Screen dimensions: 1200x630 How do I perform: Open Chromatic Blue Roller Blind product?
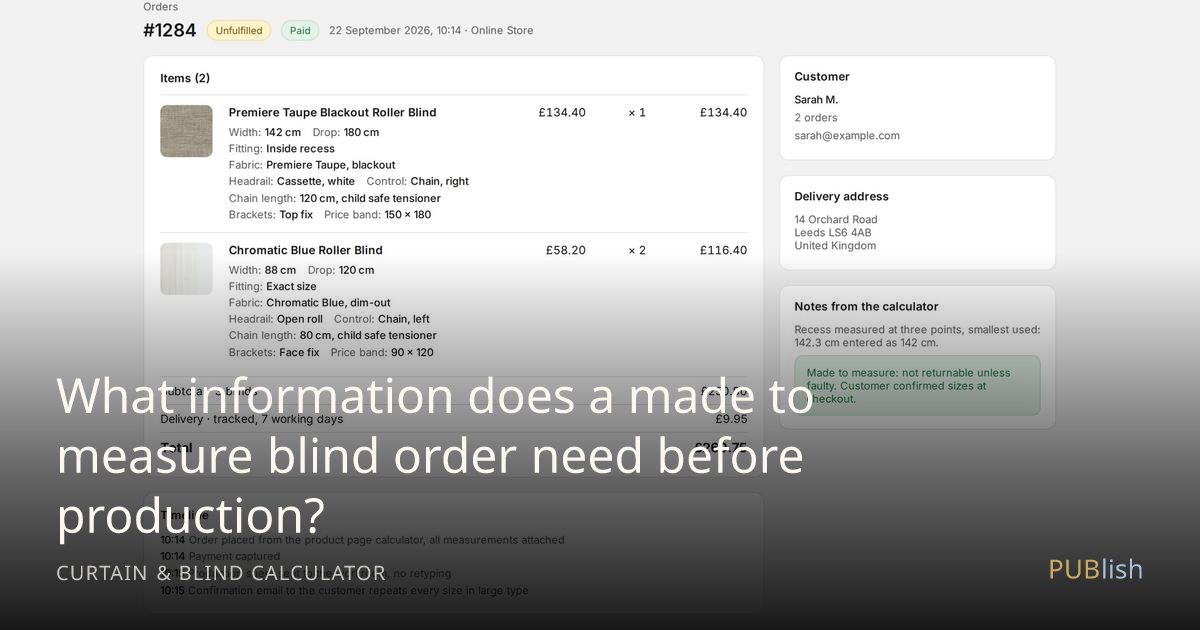click(x=306, y=250)
